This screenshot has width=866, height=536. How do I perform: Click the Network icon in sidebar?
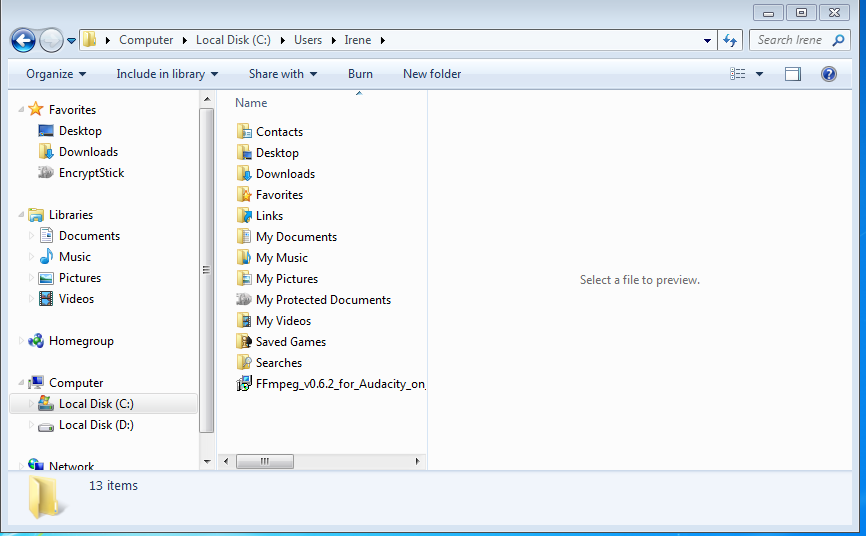click(x=36, y=464)
